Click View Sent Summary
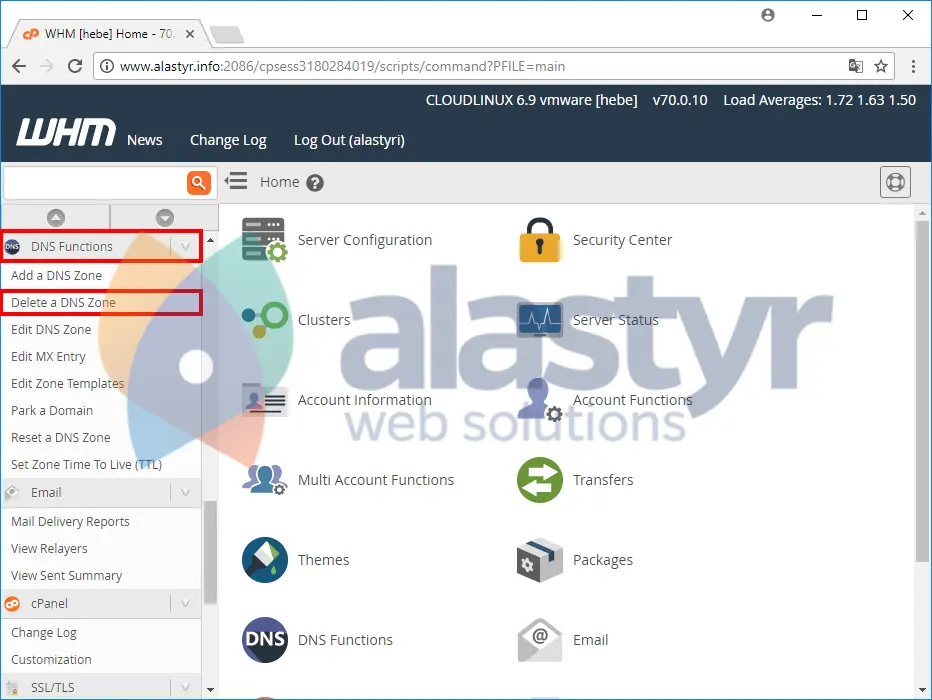 (x=67, y=576)
